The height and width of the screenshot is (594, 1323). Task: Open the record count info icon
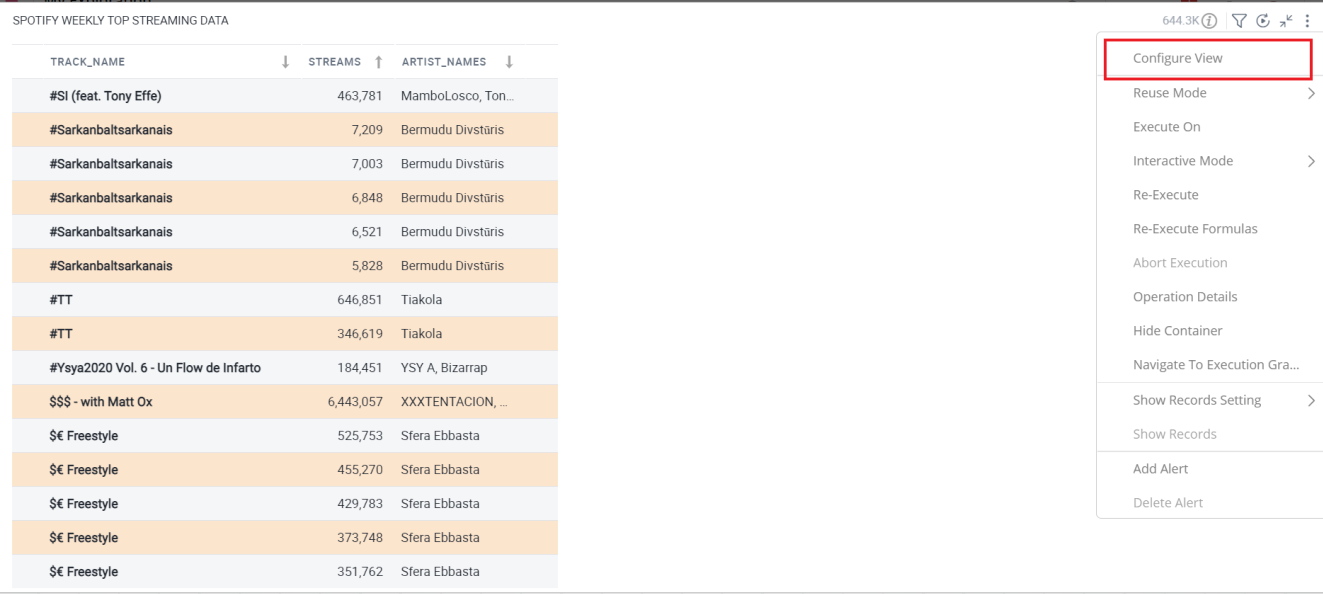pyautogui.click(x=1209, y=20)
